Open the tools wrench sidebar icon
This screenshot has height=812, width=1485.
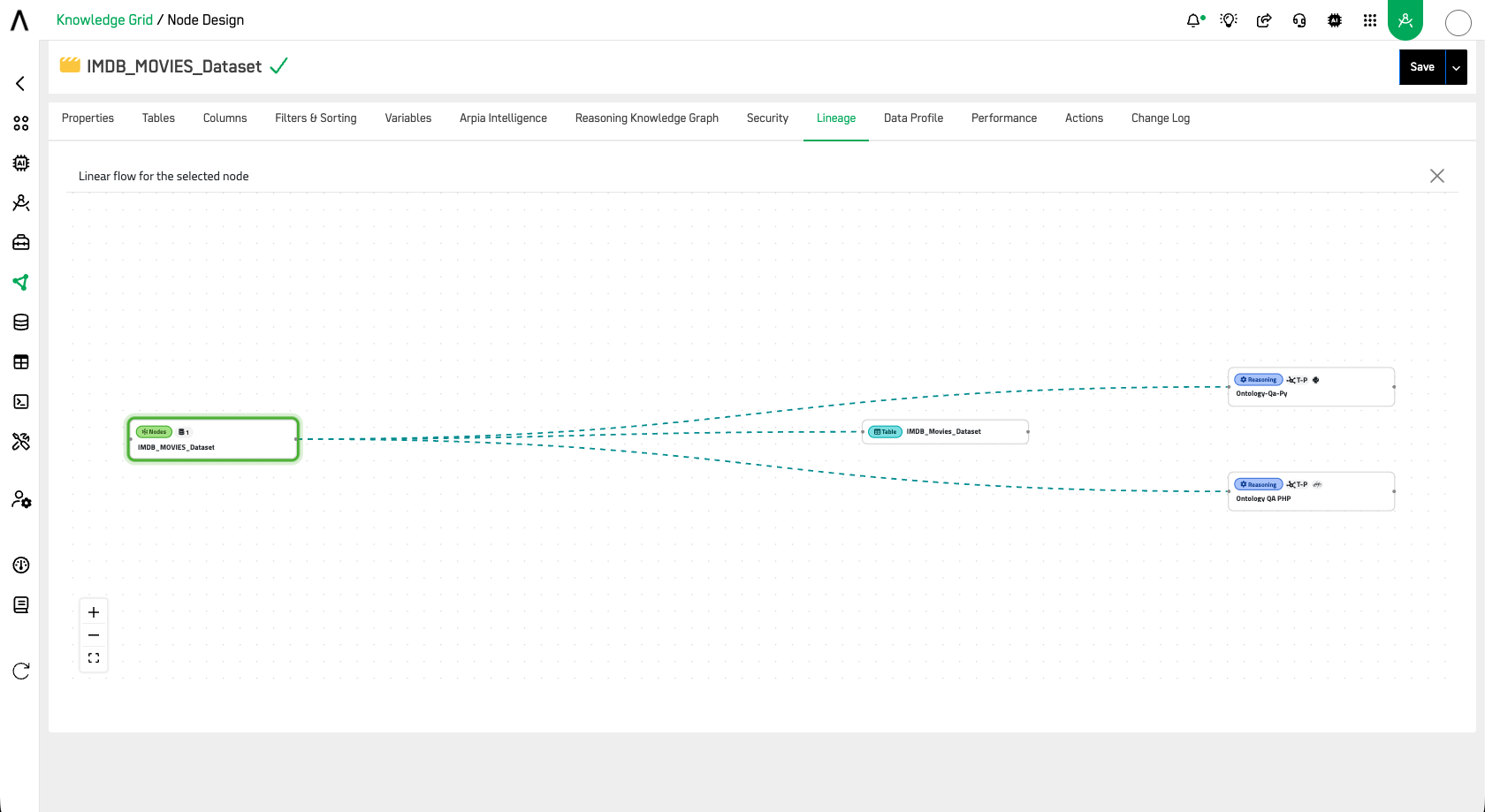pyautogui.click(x=21, y=442)
